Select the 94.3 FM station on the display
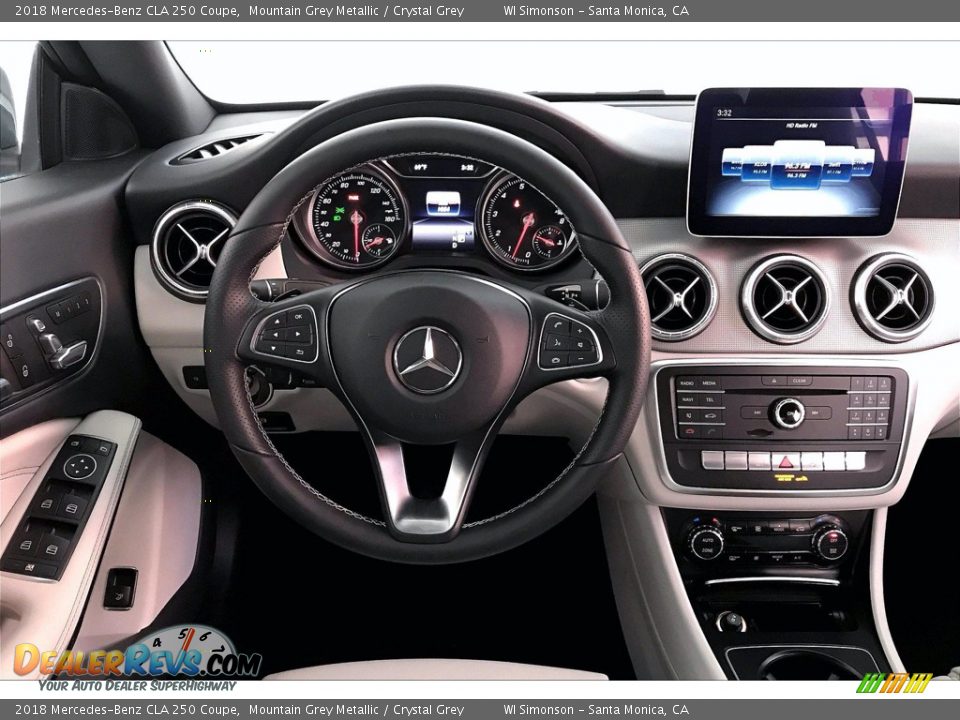The image size is (960, 720). pyautogui.click(x=797, y=167)
